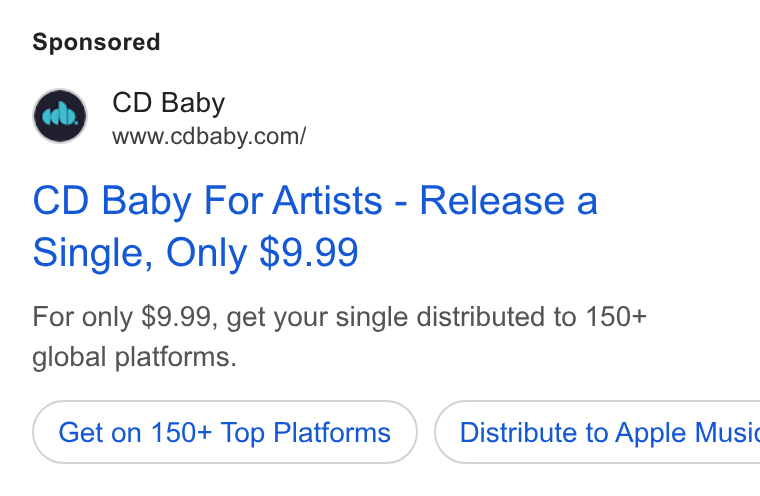The height and width of the screenshot is (496, 760).
Task: Click the 'Single, Only $9.99' headline line
Action: 195,253
